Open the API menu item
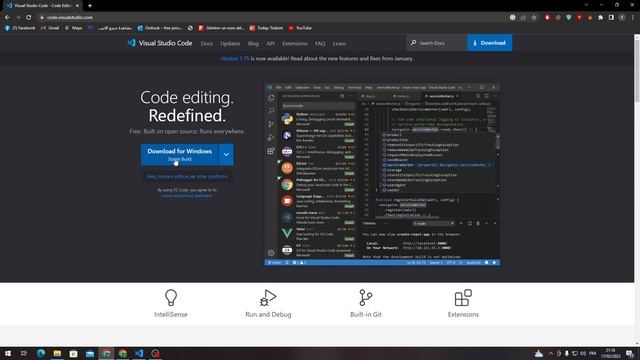Screen dimensions: 640x360 point(271,43)
